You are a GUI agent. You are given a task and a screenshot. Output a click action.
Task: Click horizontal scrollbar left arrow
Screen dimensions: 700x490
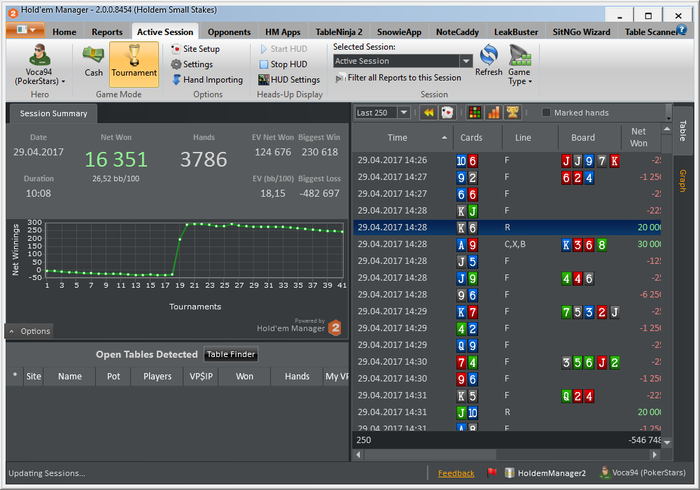pos(358,455)
